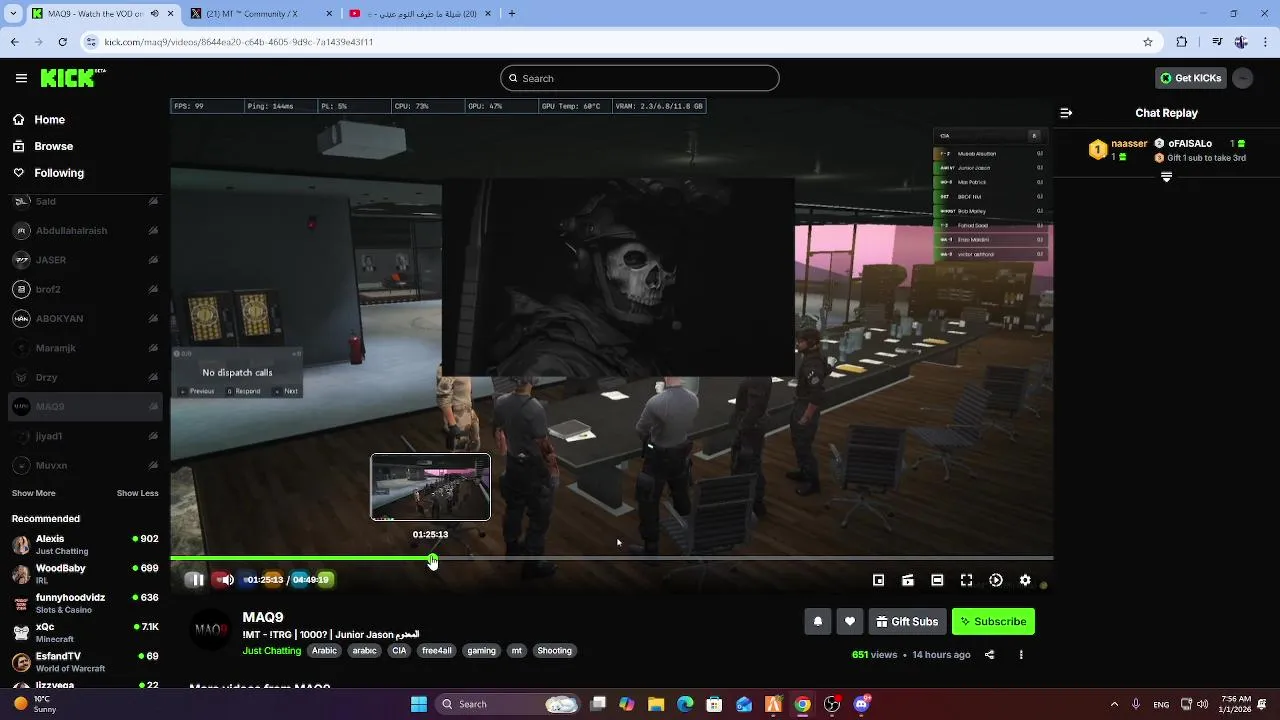Switch to the X Community browser tab
Screen dimensions: 1280x720
coord(259,14)
